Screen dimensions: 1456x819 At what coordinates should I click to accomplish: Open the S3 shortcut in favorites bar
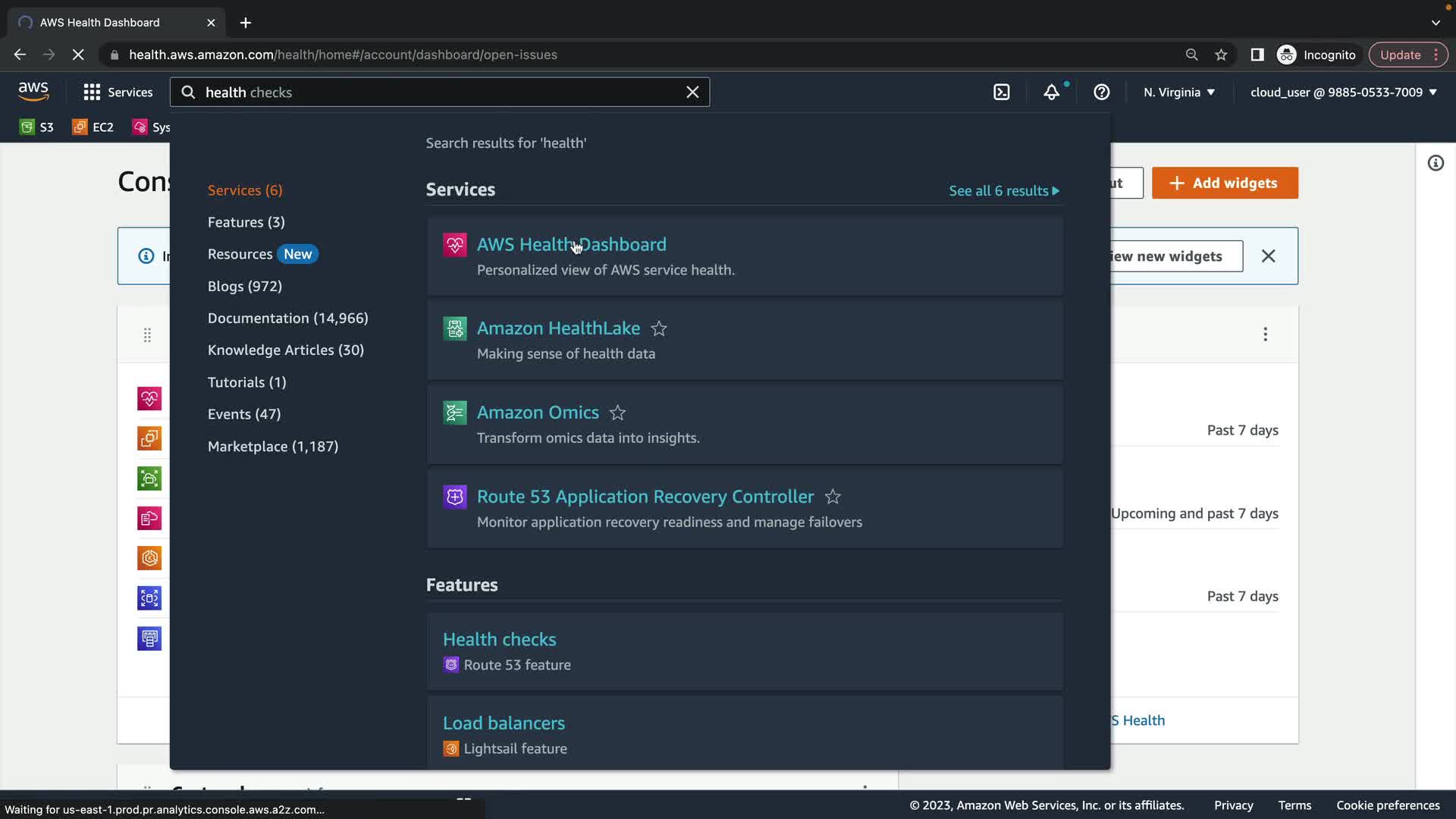click(36, 127)
